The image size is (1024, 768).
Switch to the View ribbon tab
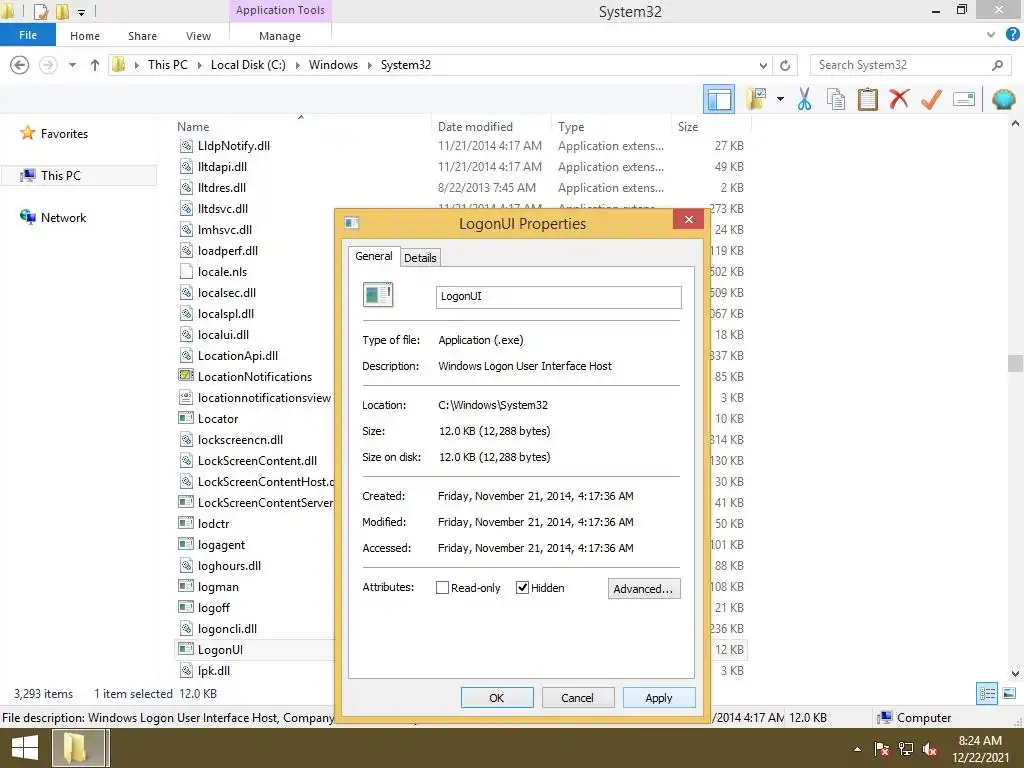pyautogui.click(x=199, y=36)
